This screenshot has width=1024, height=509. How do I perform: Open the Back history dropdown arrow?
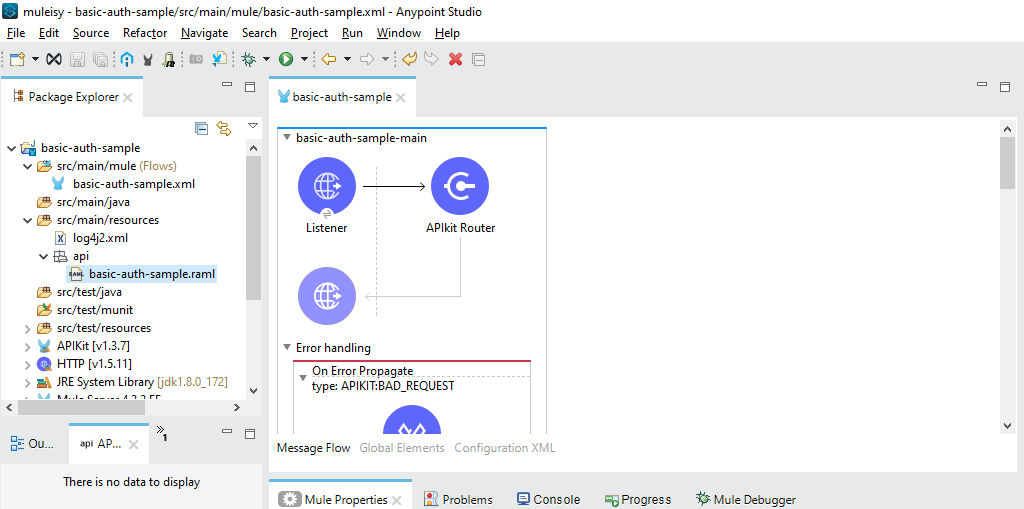[347, 59]
